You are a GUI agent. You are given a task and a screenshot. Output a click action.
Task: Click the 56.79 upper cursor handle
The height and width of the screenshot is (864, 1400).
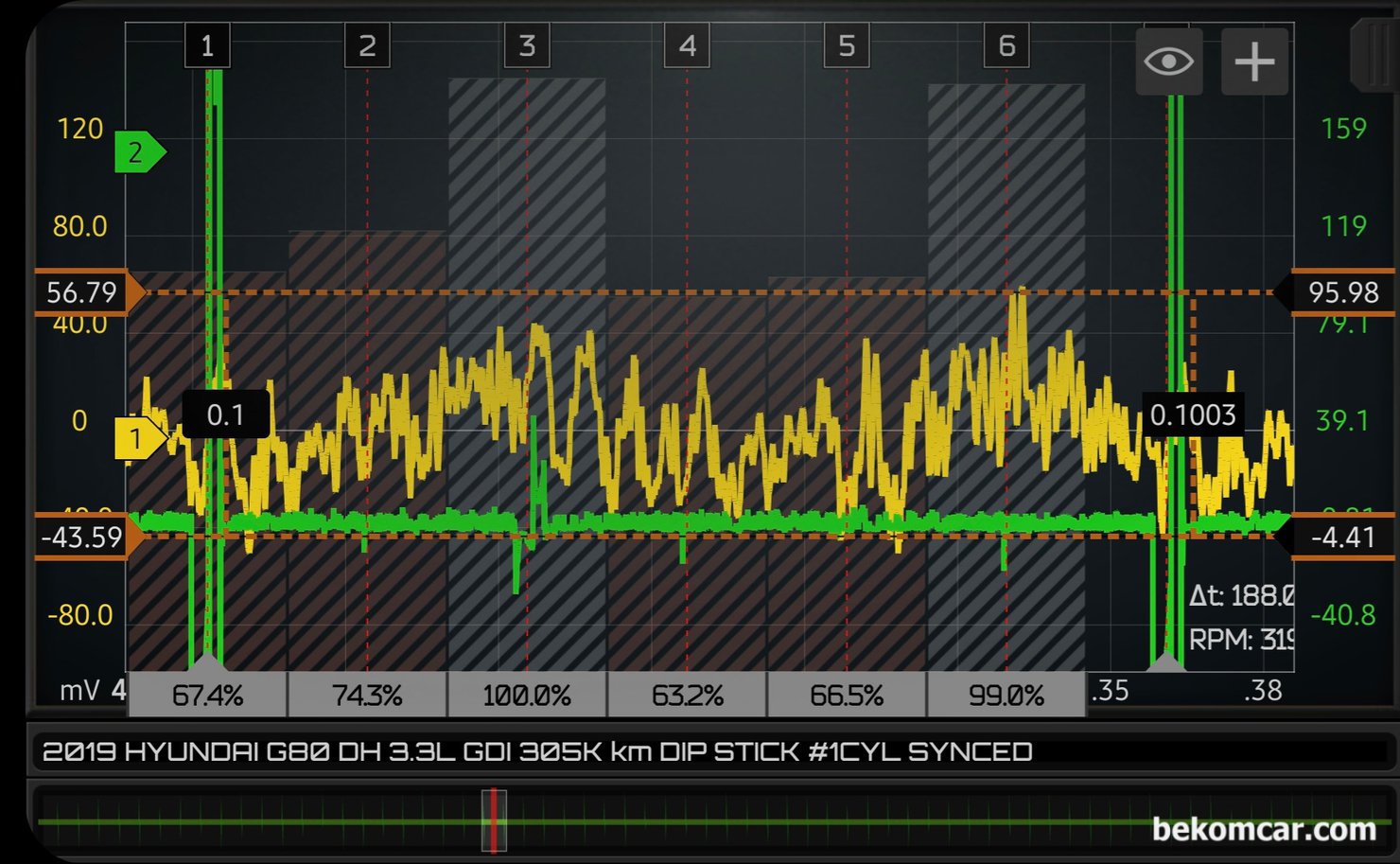click(x=83, y=292)
